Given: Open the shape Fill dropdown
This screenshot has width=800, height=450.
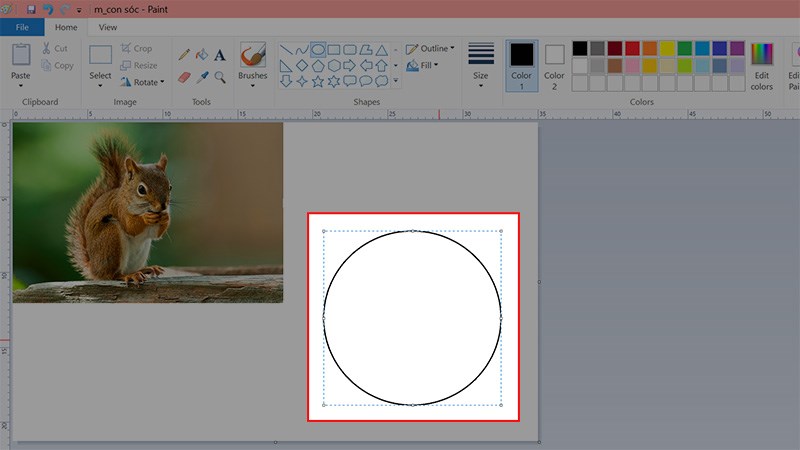Looking at the screenshot, I should pyautogui.click(x=428, y=65).
